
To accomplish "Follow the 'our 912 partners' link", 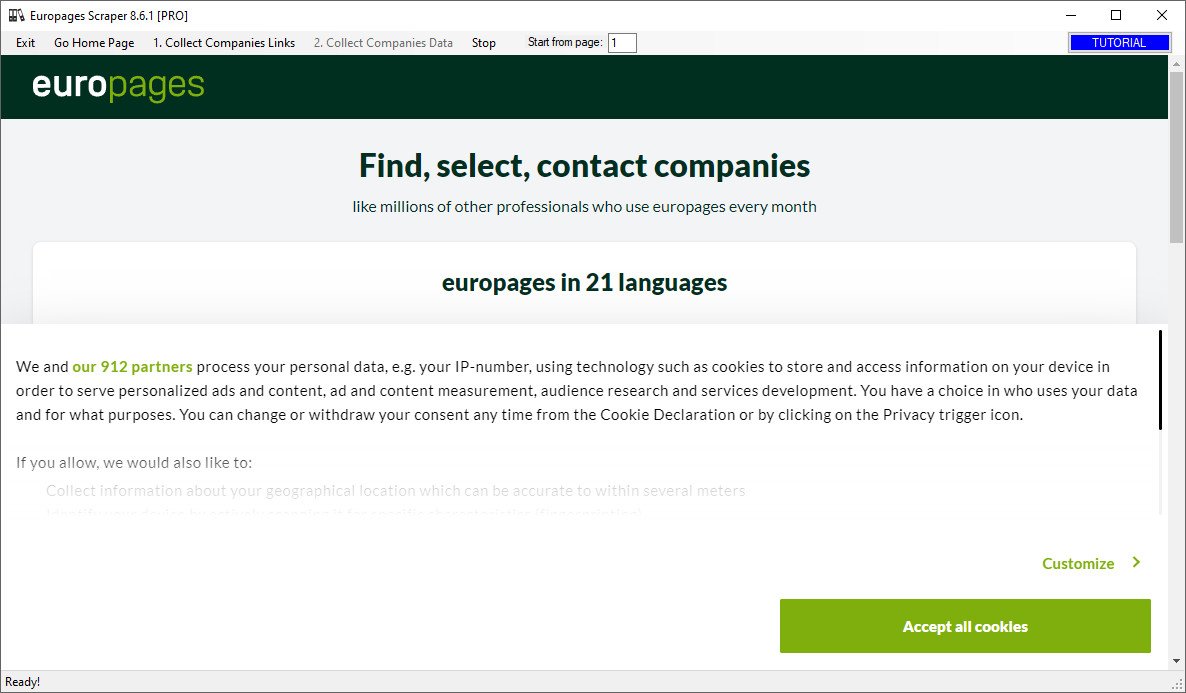I will 132,366.
